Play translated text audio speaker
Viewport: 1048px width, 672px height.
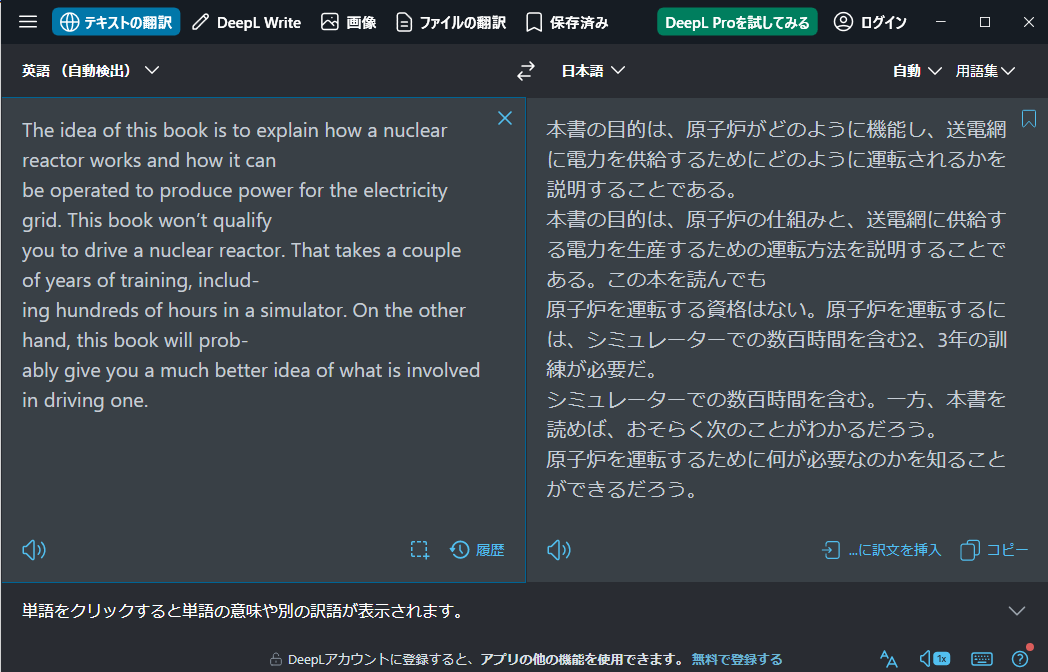559,550
